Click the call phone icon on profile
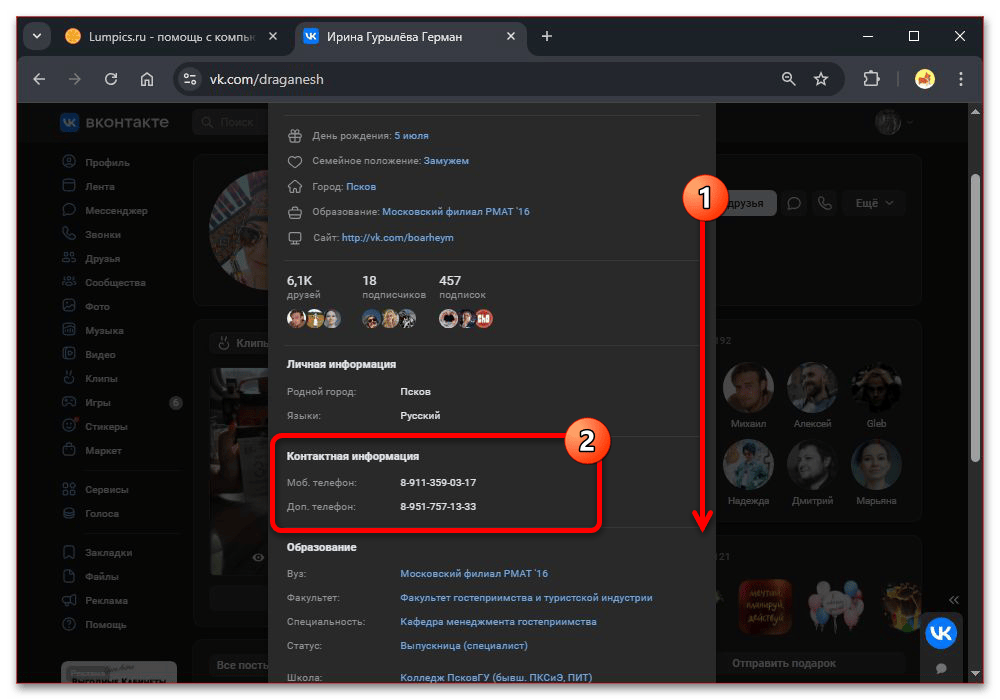This screenshot has height=700, width=1000. 824,203
